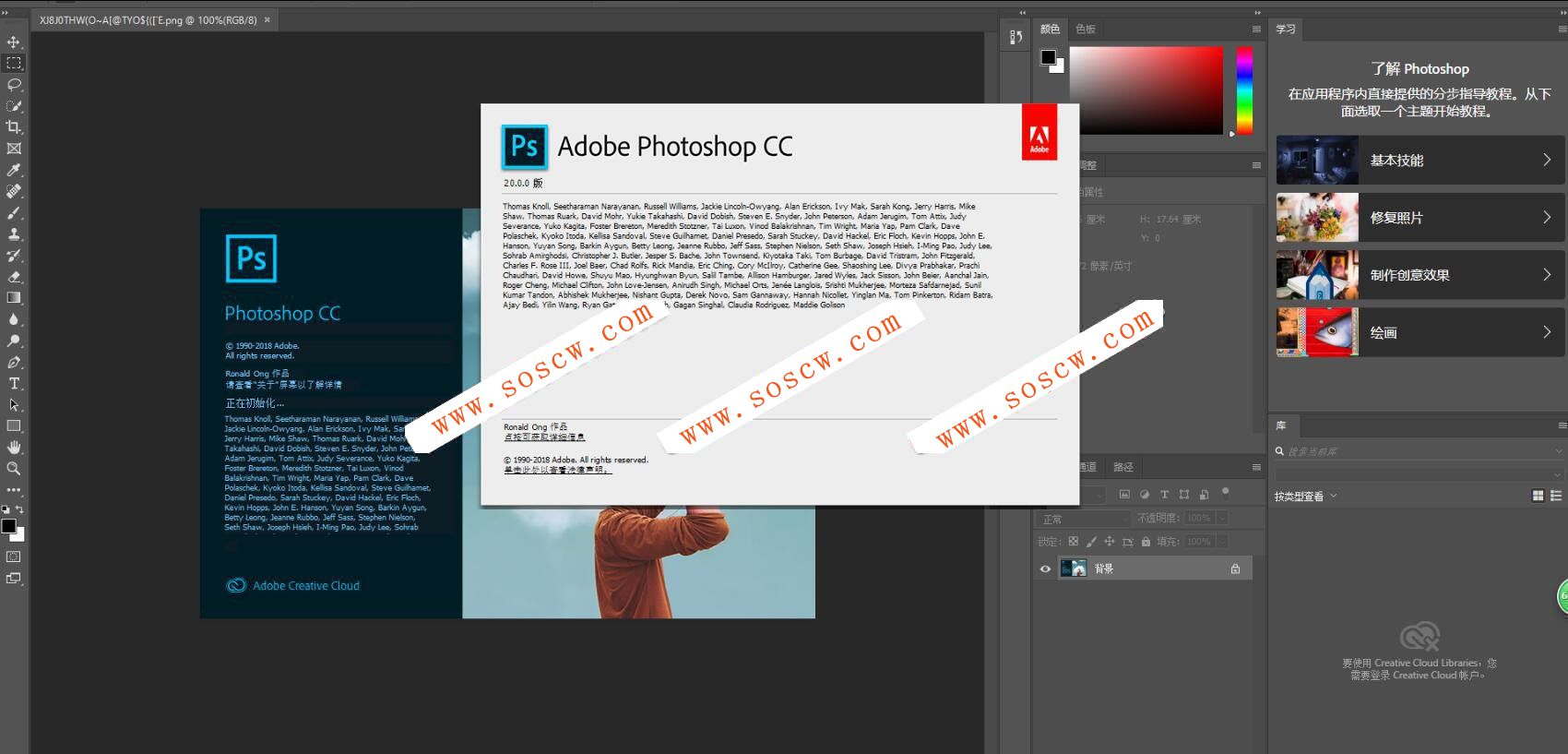Close the document tab with X
The height and width of the screenshot is (754, 1568).
click(x=267, y=19)
